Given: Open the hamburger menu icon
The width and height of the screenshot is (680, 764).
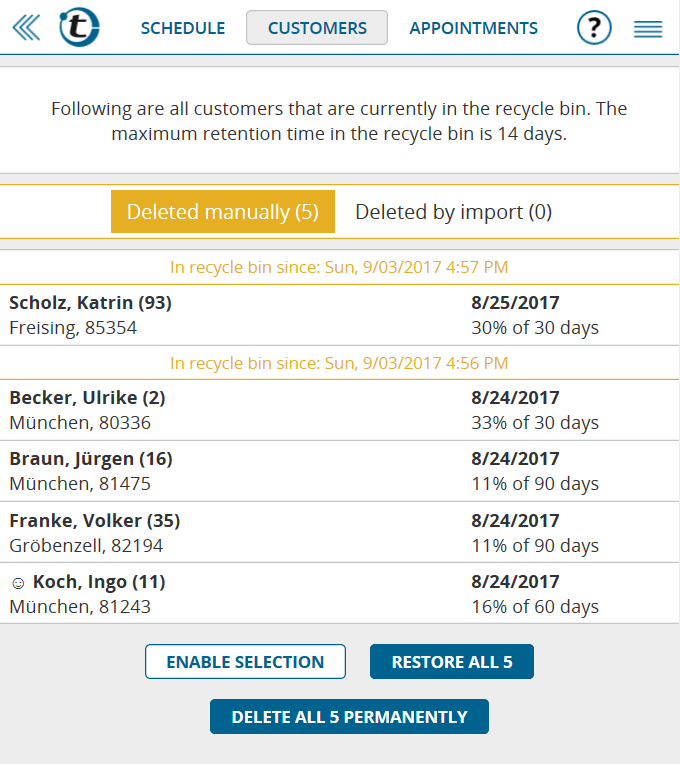Looking at the screenshot, I should 648,29.
